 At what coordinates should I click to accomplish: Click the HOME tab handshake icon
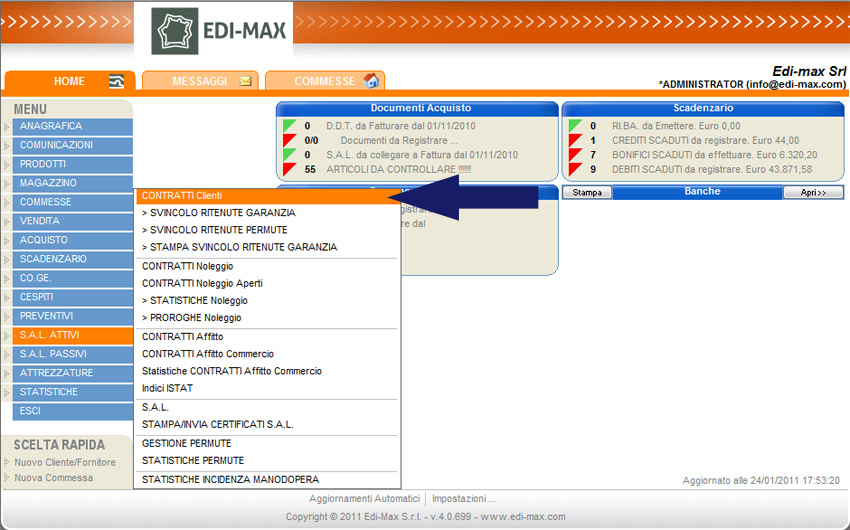(x=117, y=81)
